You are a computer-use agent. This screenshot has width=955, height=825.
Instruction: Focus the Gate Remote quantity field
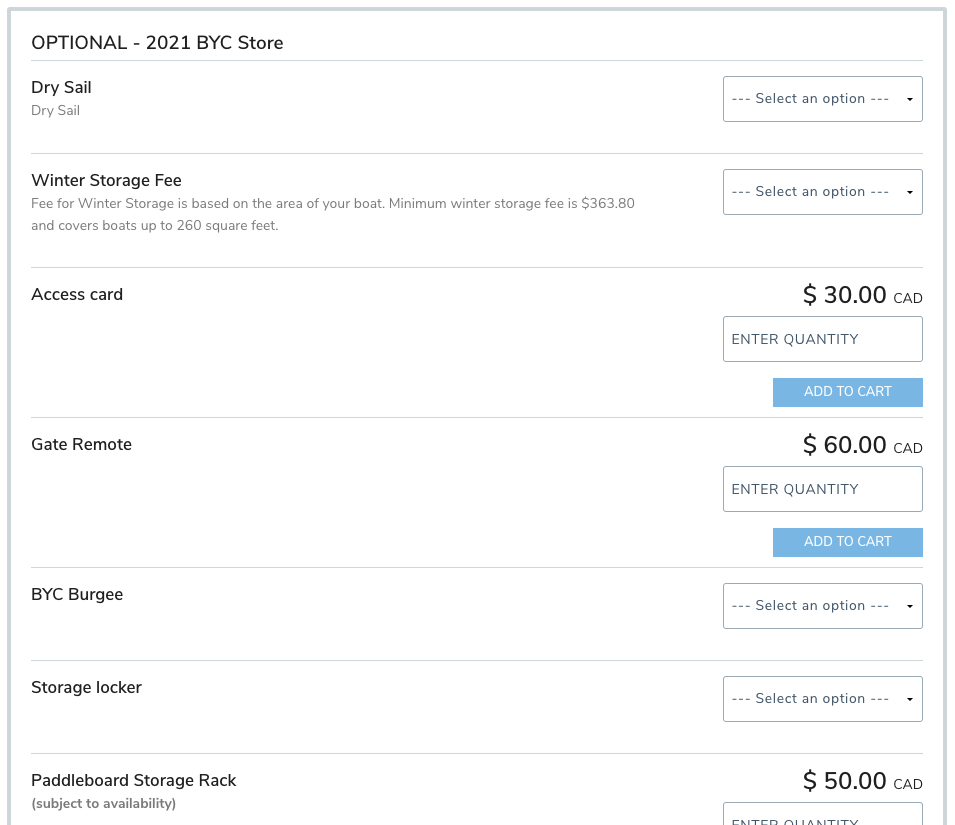[x=822, y=490]
